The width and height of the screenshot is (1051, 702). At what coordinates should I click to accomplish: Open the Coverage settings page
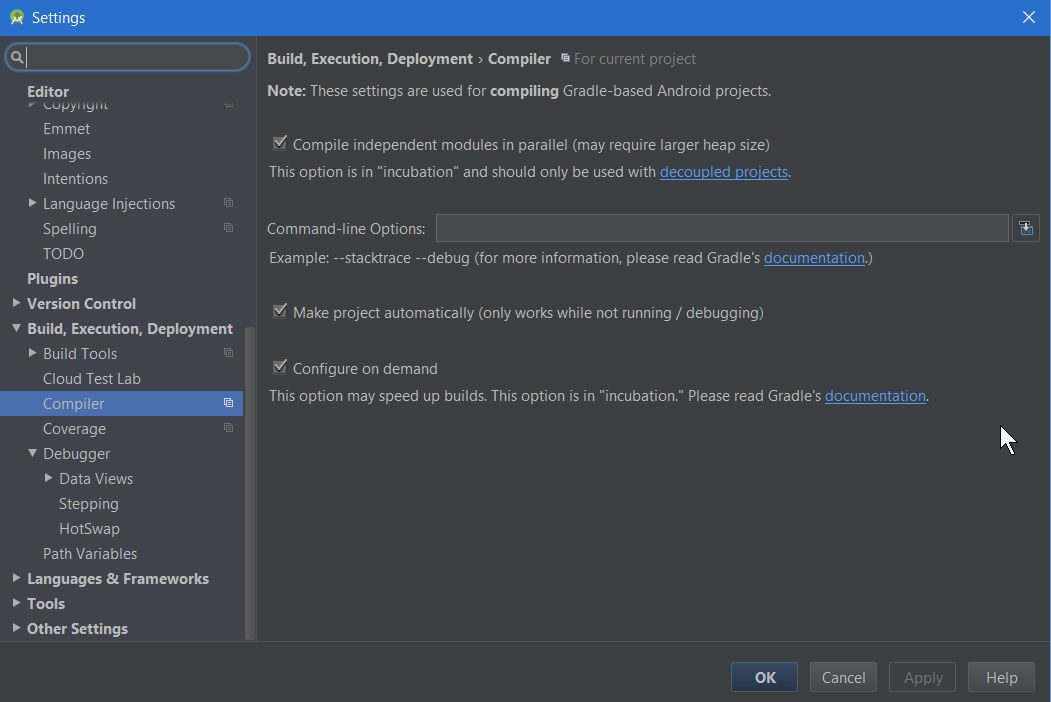pos(74,428)
